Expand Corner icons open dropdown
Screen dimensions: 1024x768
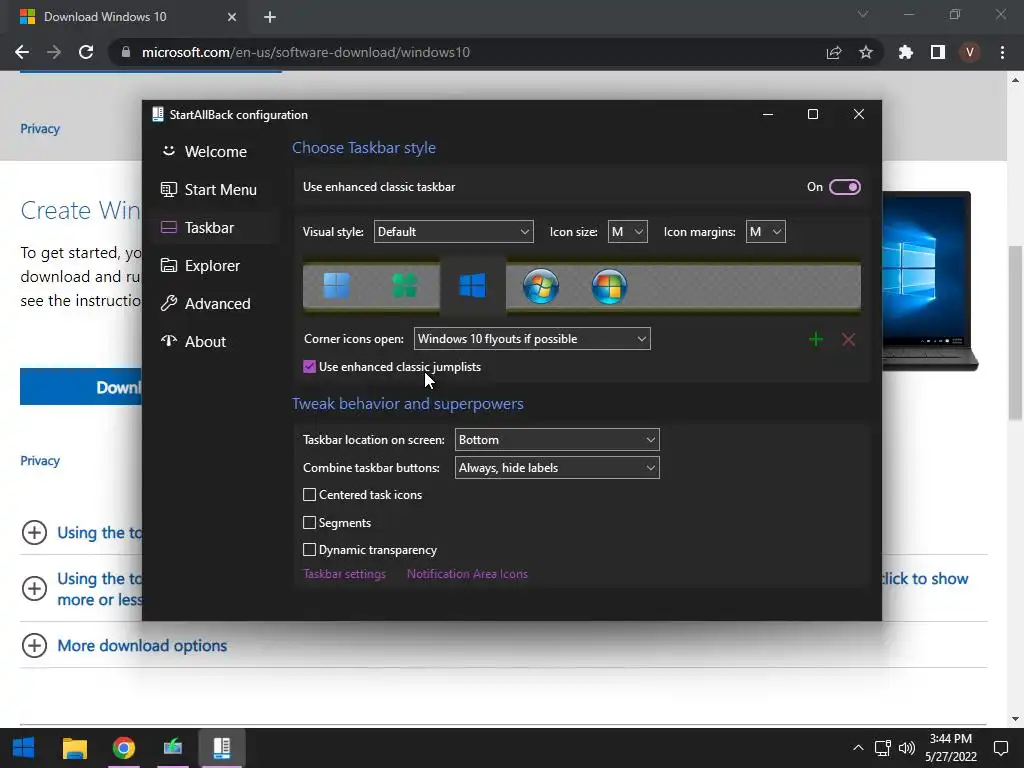(532, 339)
